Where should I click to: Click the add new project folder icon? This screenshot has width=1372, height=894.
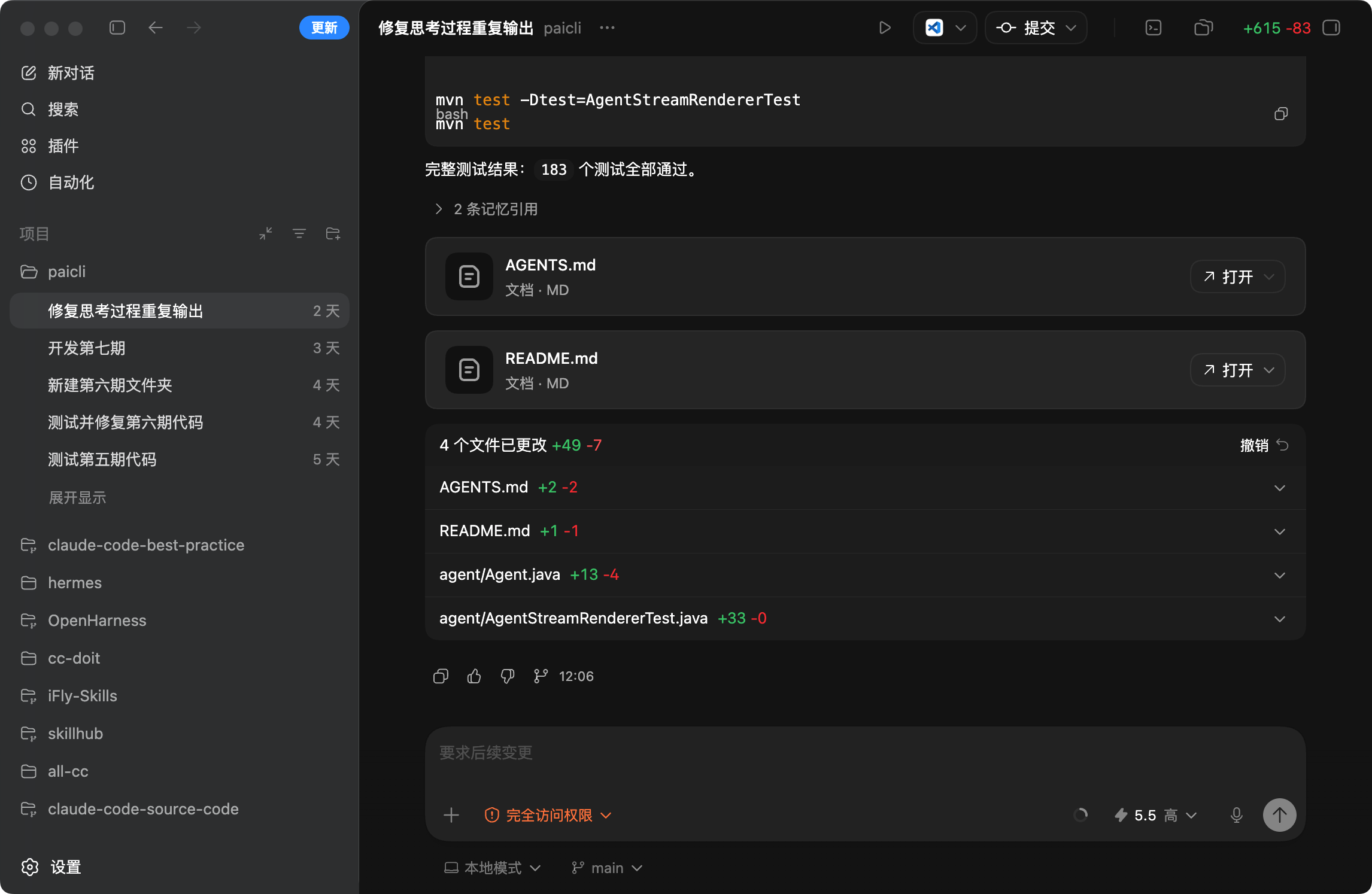pos(333,234)
